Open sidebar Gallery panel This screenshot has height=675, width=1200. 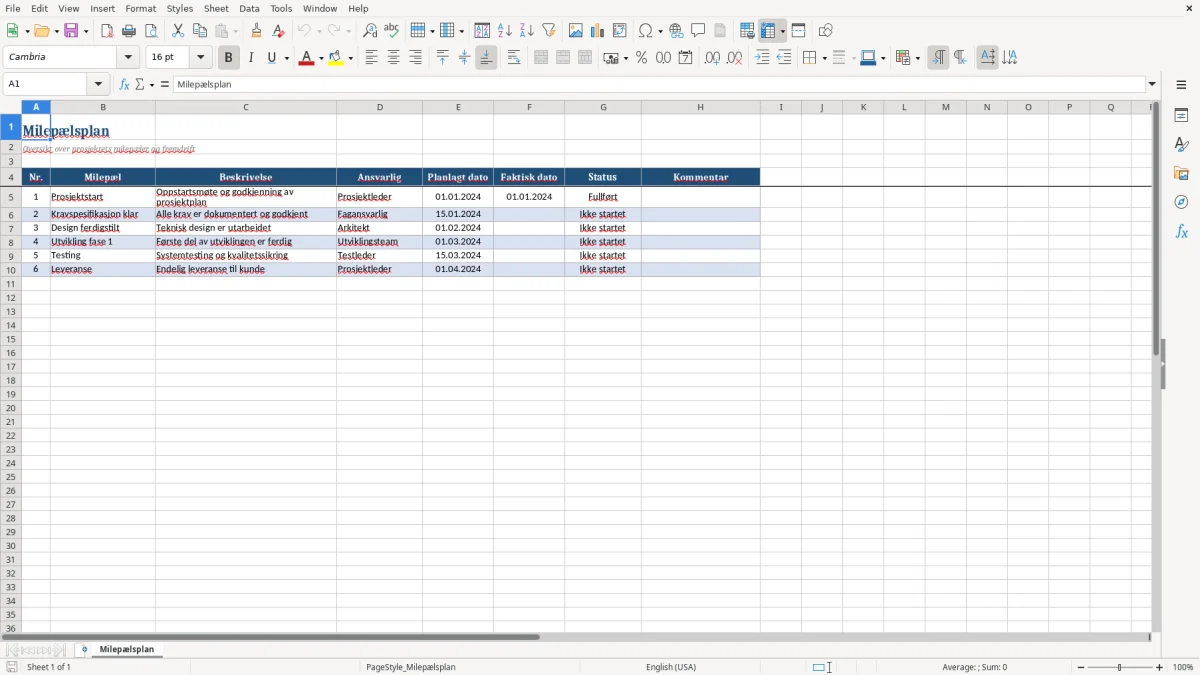point(1181,173)
